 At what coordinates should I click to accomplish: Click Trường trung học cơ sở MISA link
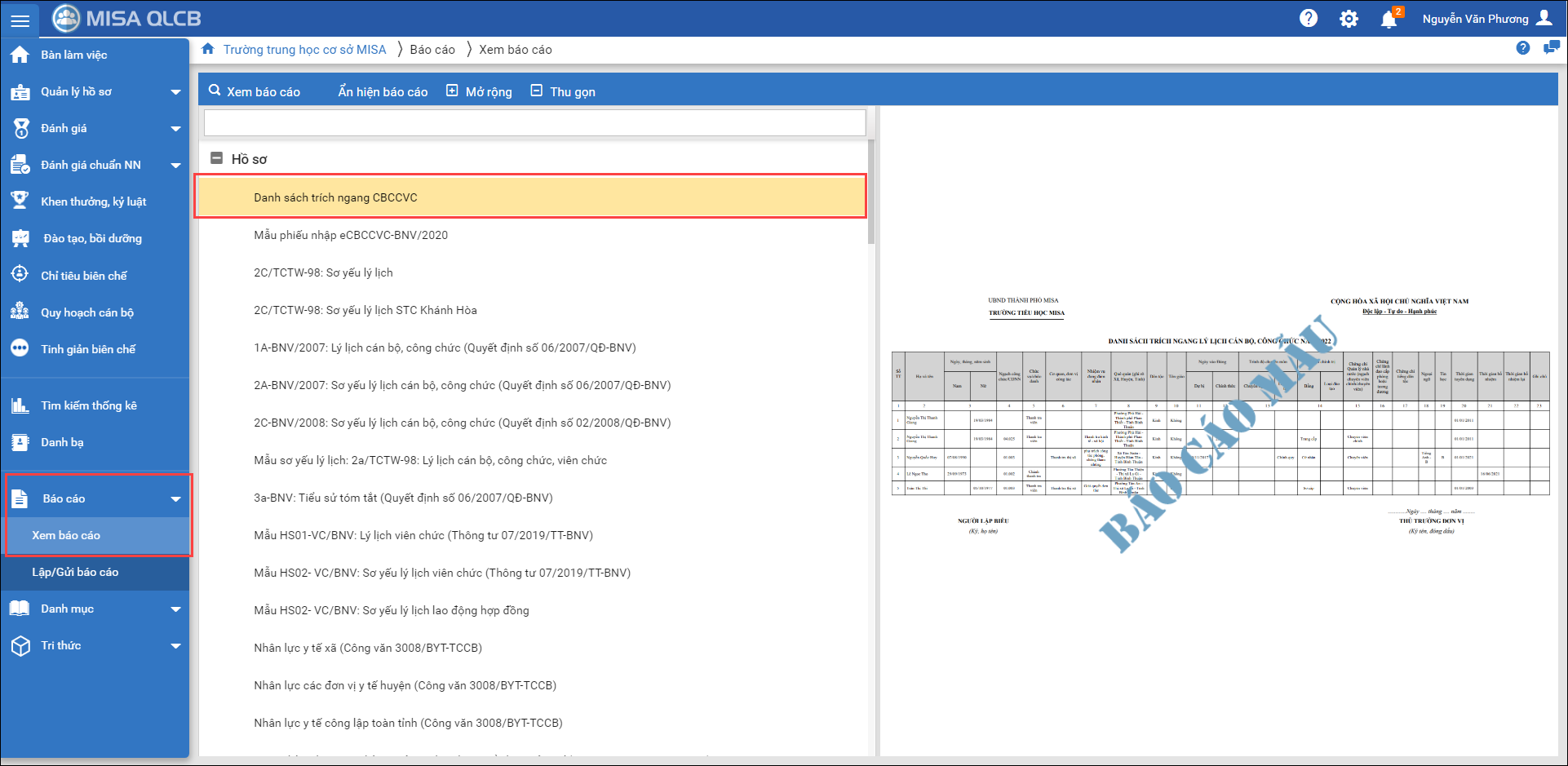(x=304, y=50)
